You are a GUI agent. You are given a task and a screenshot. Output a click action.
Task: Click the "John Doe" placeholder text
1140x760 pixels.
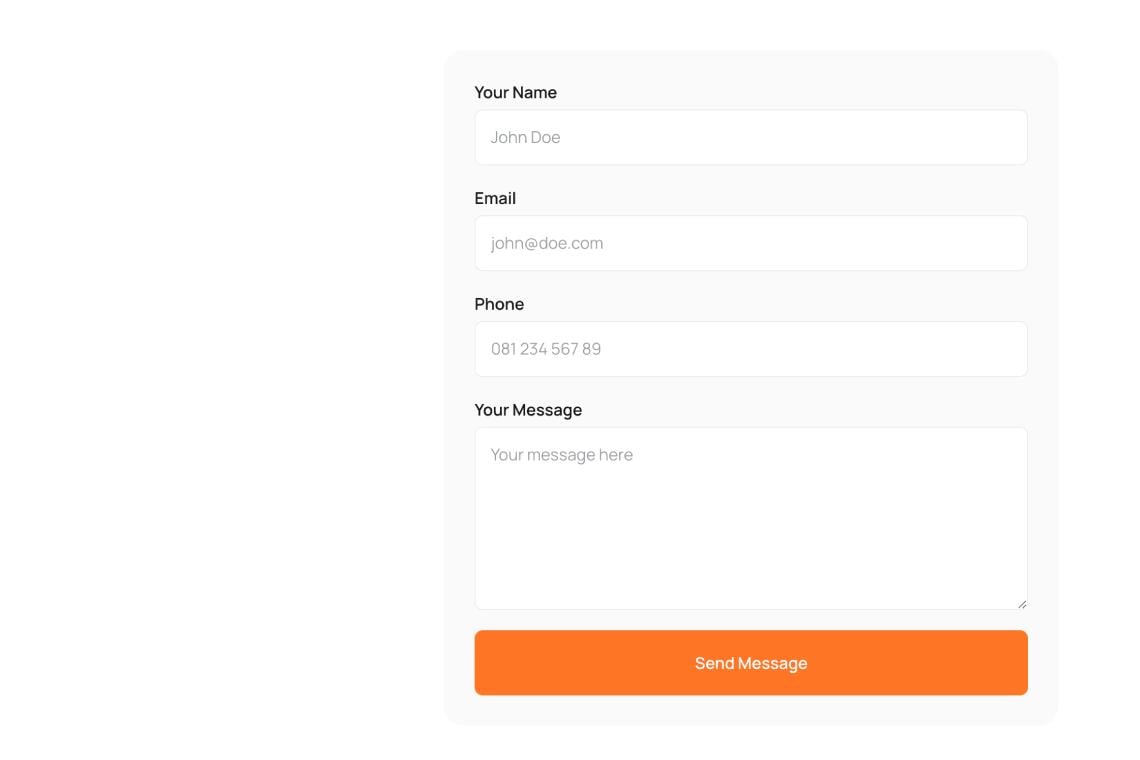525,137
